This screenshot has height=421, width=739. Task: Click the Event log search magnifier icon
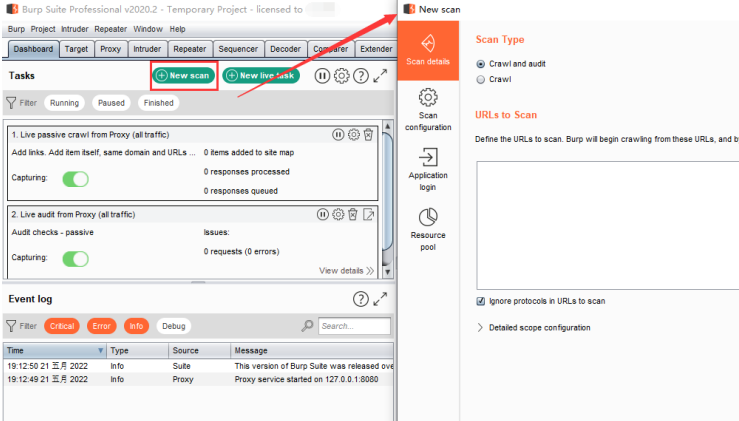307,326
